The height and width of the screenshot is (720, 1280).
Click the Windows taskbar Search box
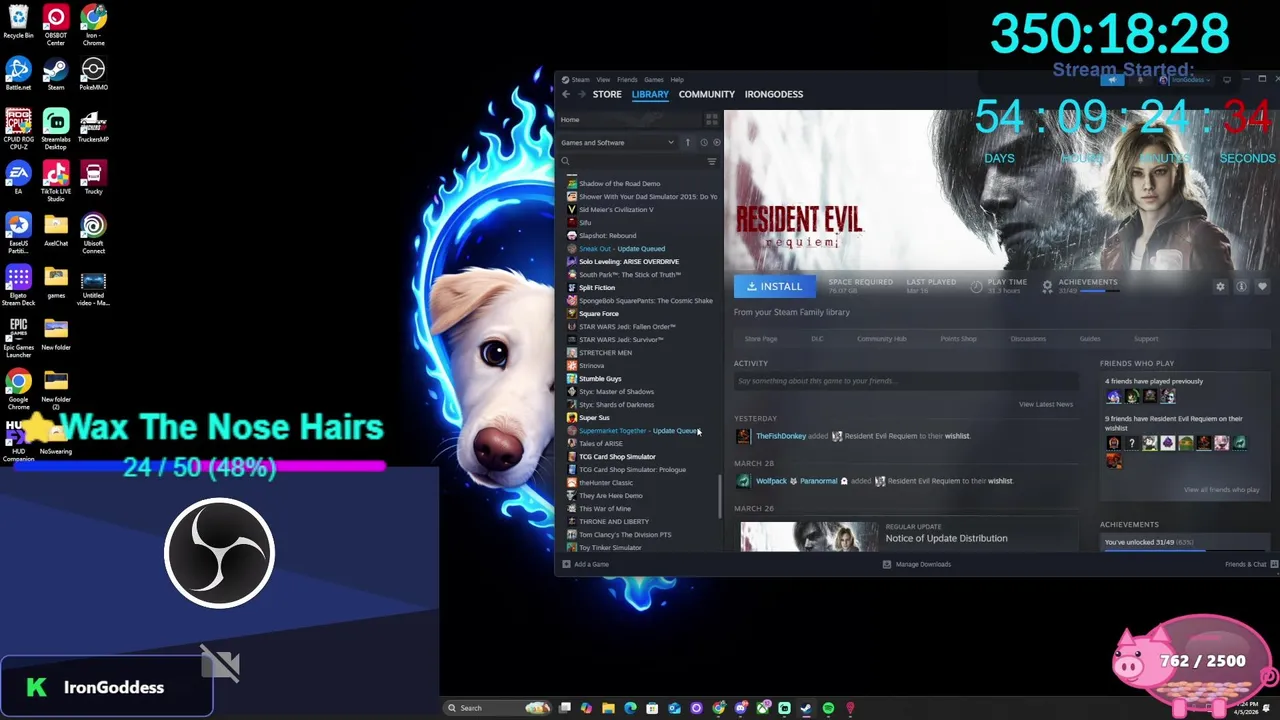tap(495, 708)
